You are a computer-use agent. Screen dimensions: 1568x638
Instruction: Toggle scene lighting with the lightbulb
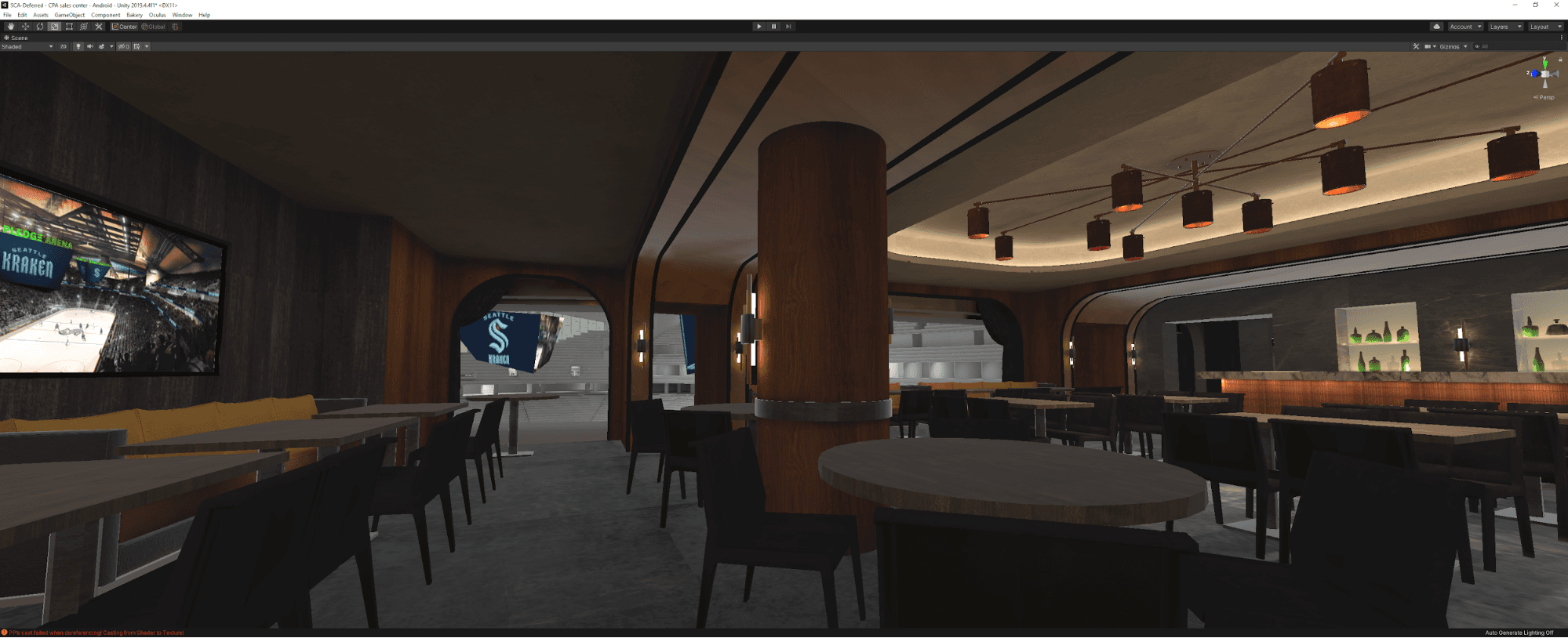78,47
